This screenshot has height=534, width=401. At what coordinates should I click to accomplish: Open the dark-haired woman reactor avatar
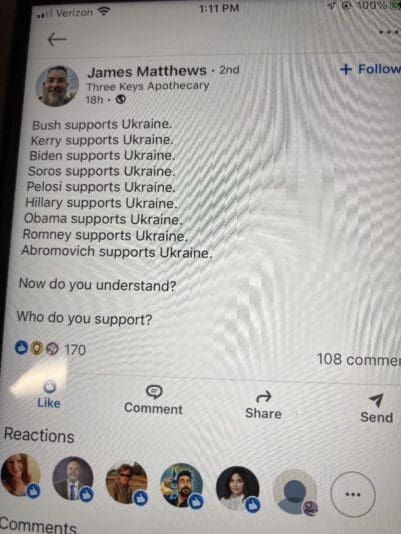click(237, 488)
